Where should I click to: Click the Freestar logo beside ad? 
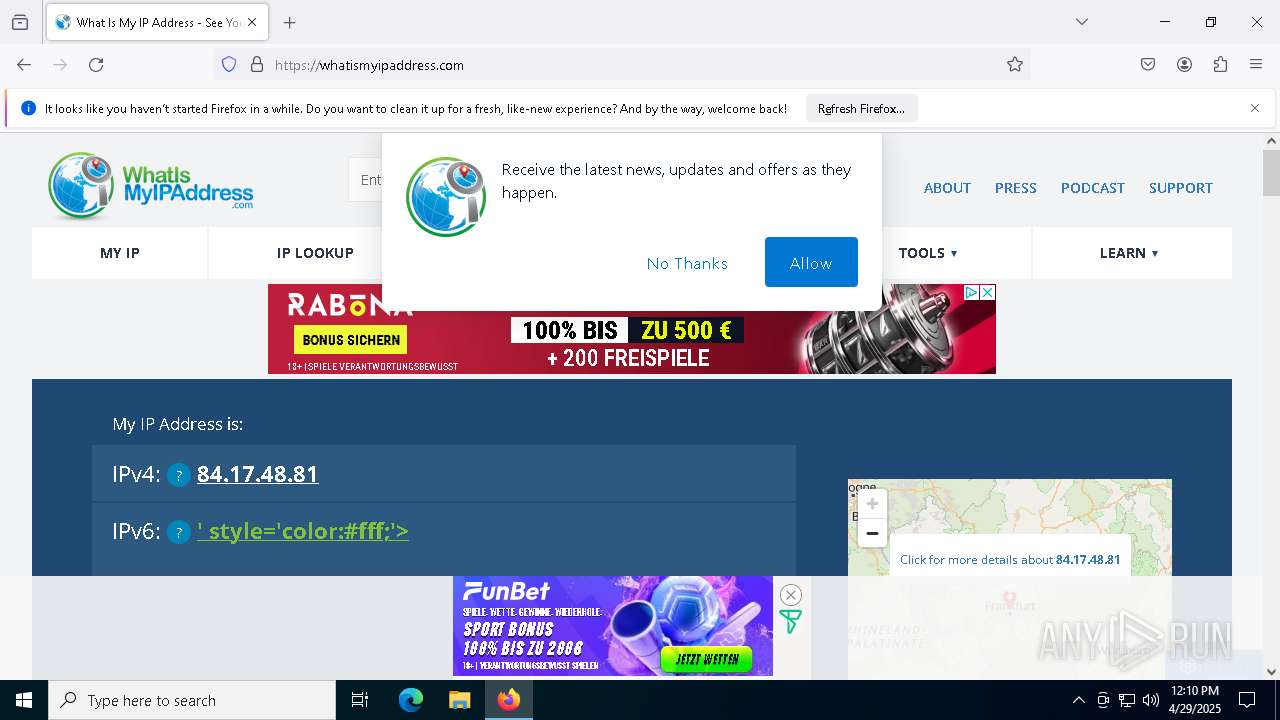(x=790, y=622)
